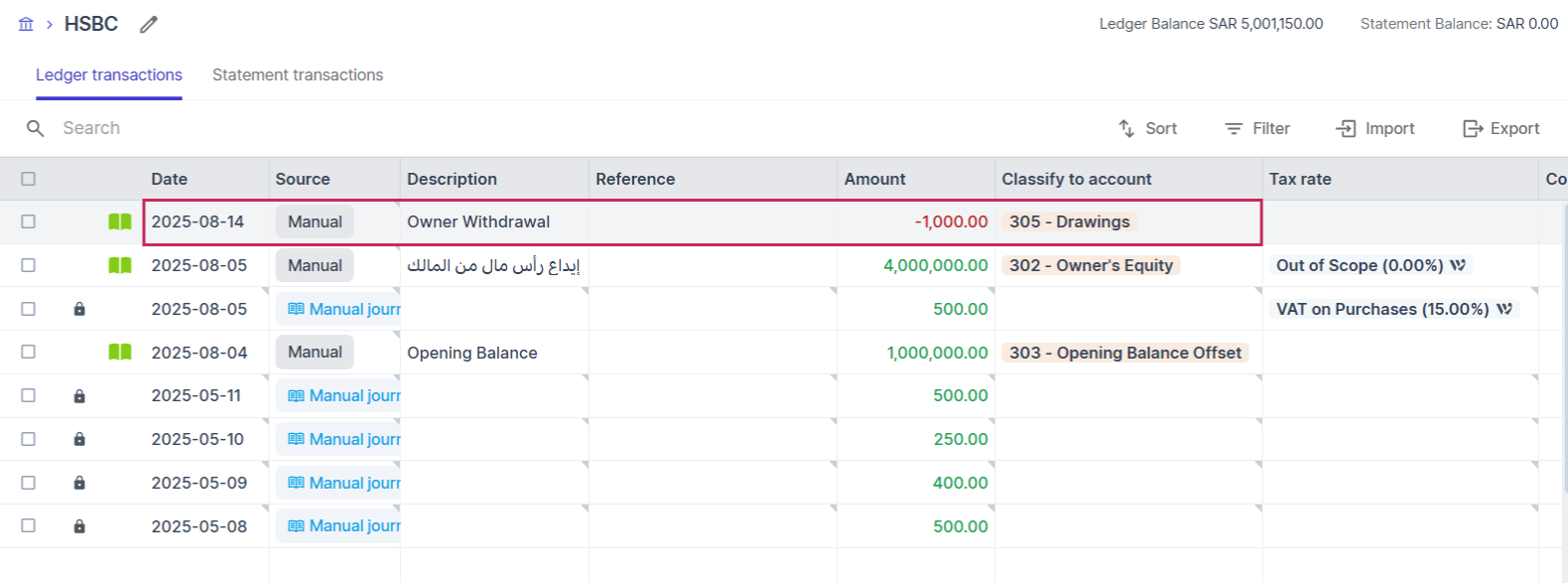The width and height of the screenshot is (1568, 583).
Task: Check the Owner Withdrawal row checkbox
Action: (x=28, y=221)
